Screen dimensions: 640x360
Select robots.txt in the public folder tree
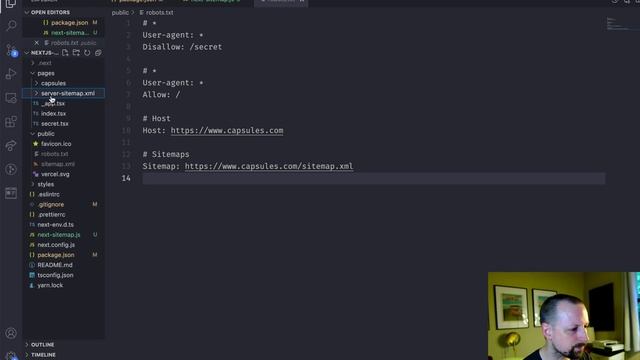(x=54, y=154)
